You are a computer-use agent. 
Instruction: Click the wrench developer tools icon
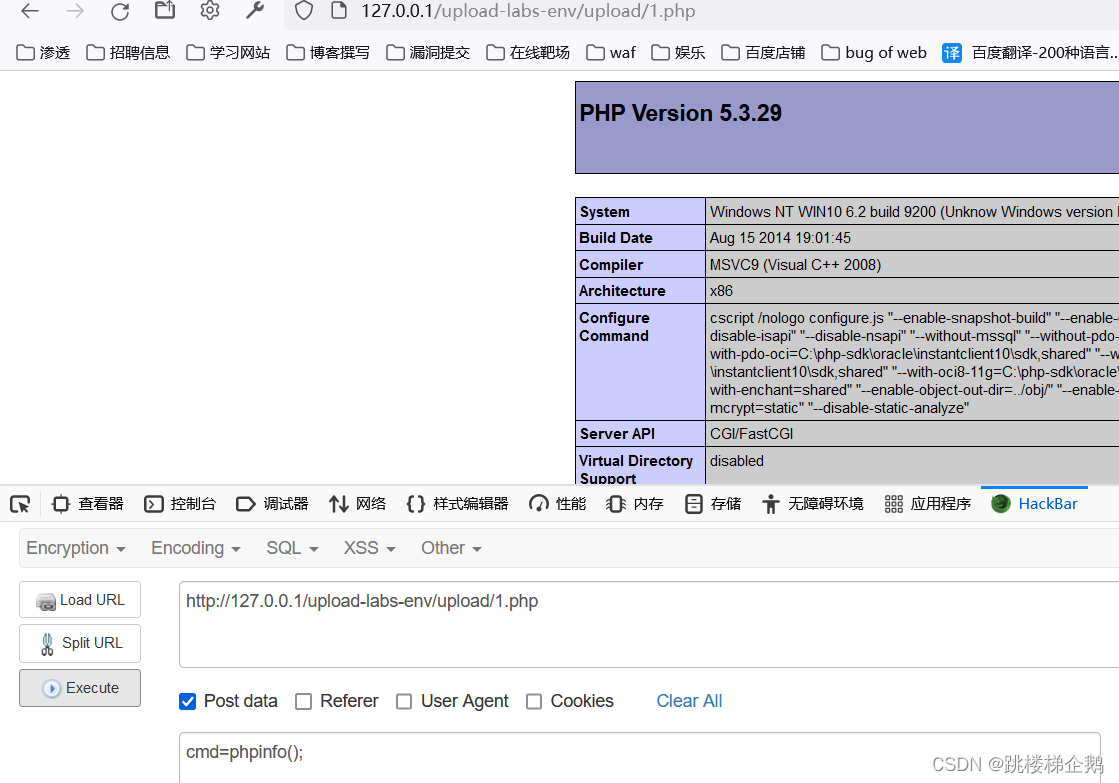click(255, 10)
